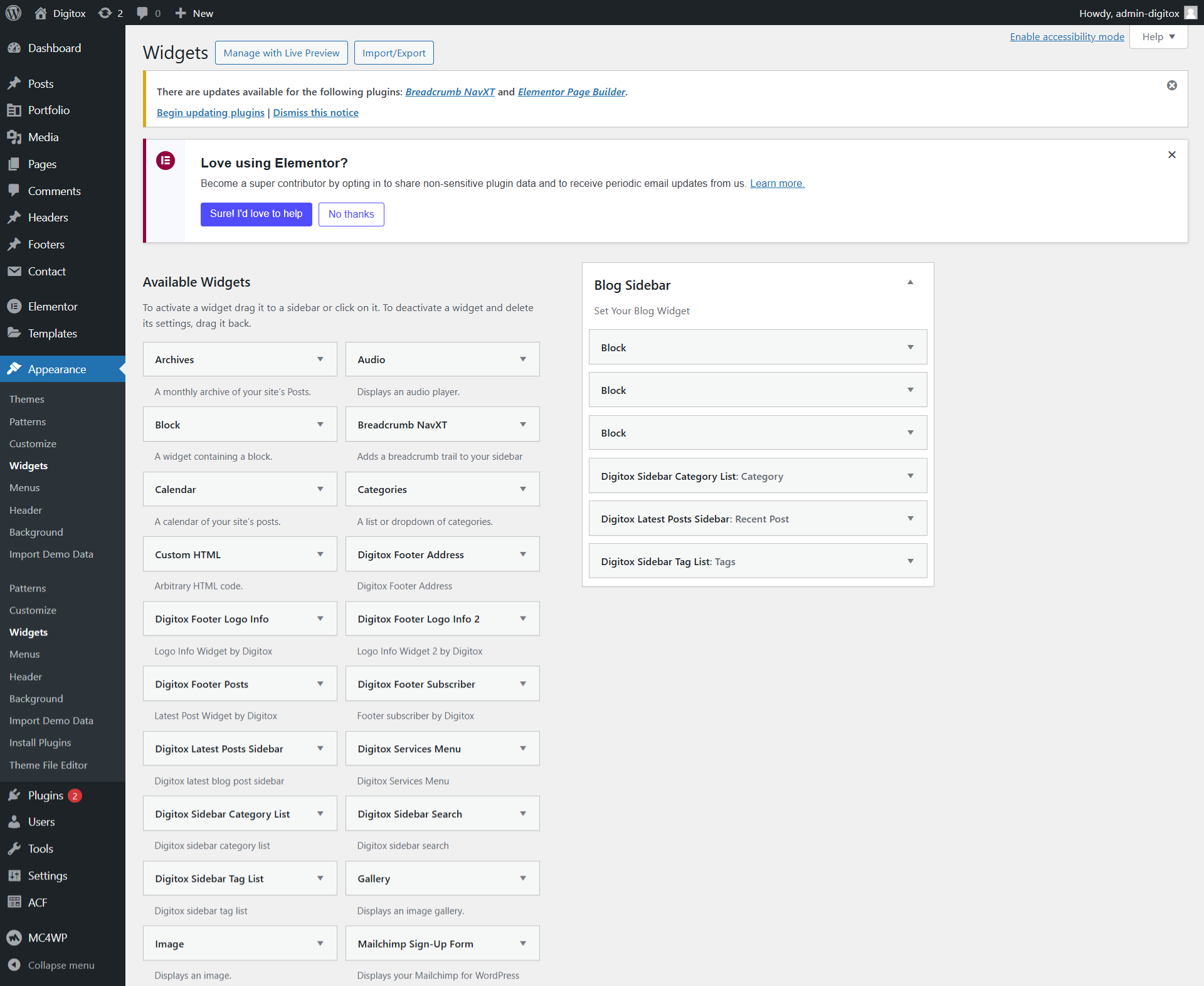
Task: Expand the Archives widget arrow
Action: 320,359
